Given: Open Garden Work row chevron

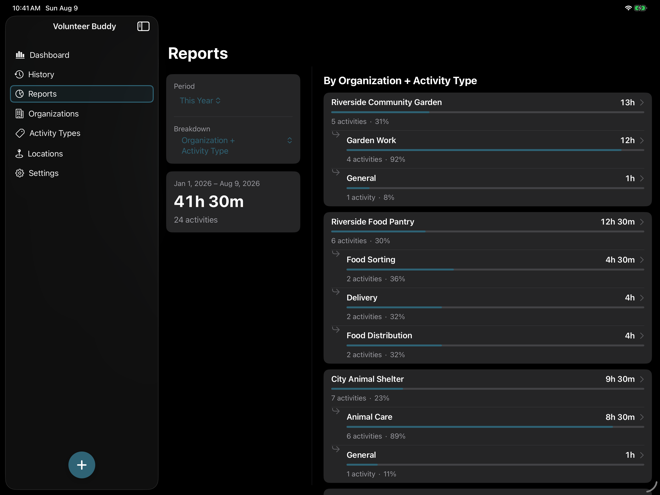Looking at the screenshot, I should click(642, 140).
